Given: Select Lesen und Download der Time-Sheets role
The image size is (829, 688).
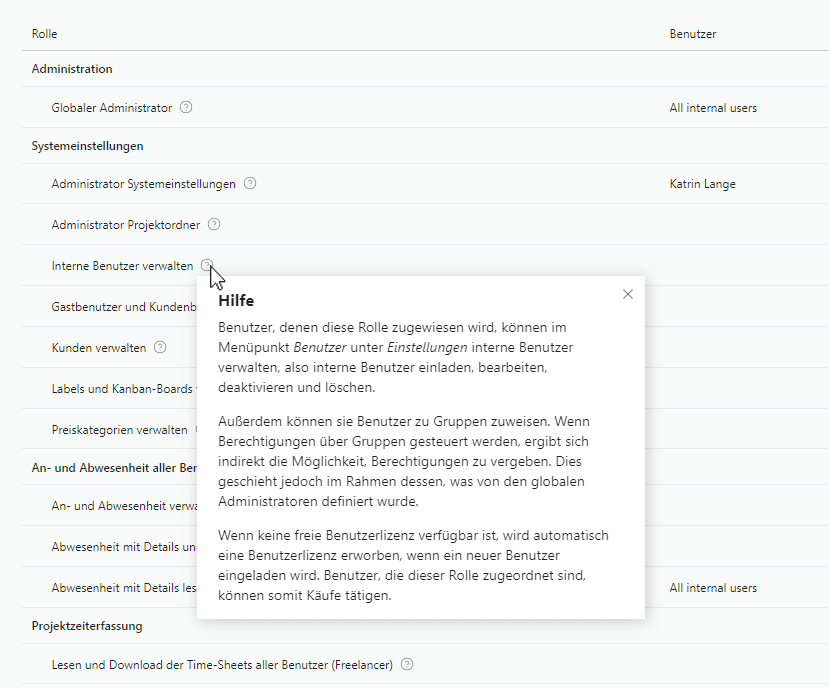Looking at the screenshot, I should pyautogui.click(x=221, y=664).
